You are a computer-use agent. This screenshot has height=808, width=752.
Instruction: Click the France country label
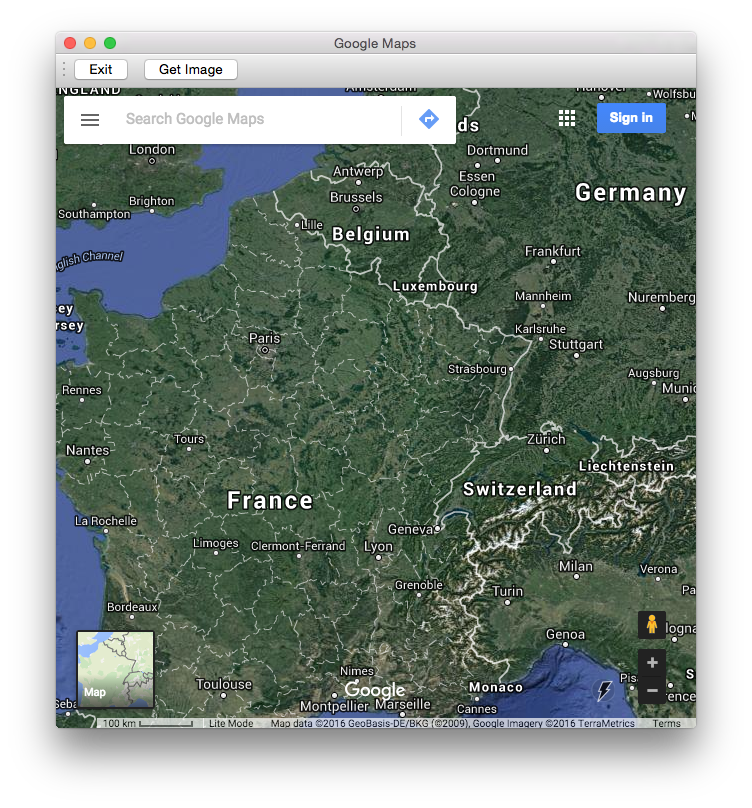pos(270,500)
